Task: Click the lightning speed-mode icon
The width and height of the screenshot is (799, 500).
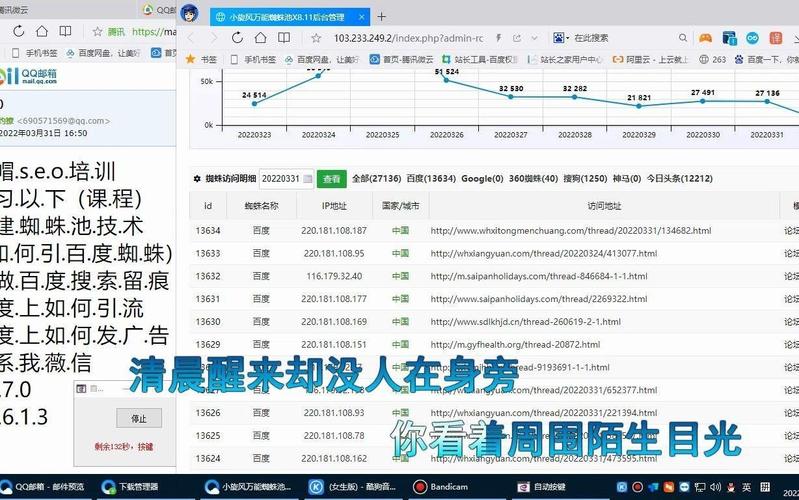Action: 498,38
